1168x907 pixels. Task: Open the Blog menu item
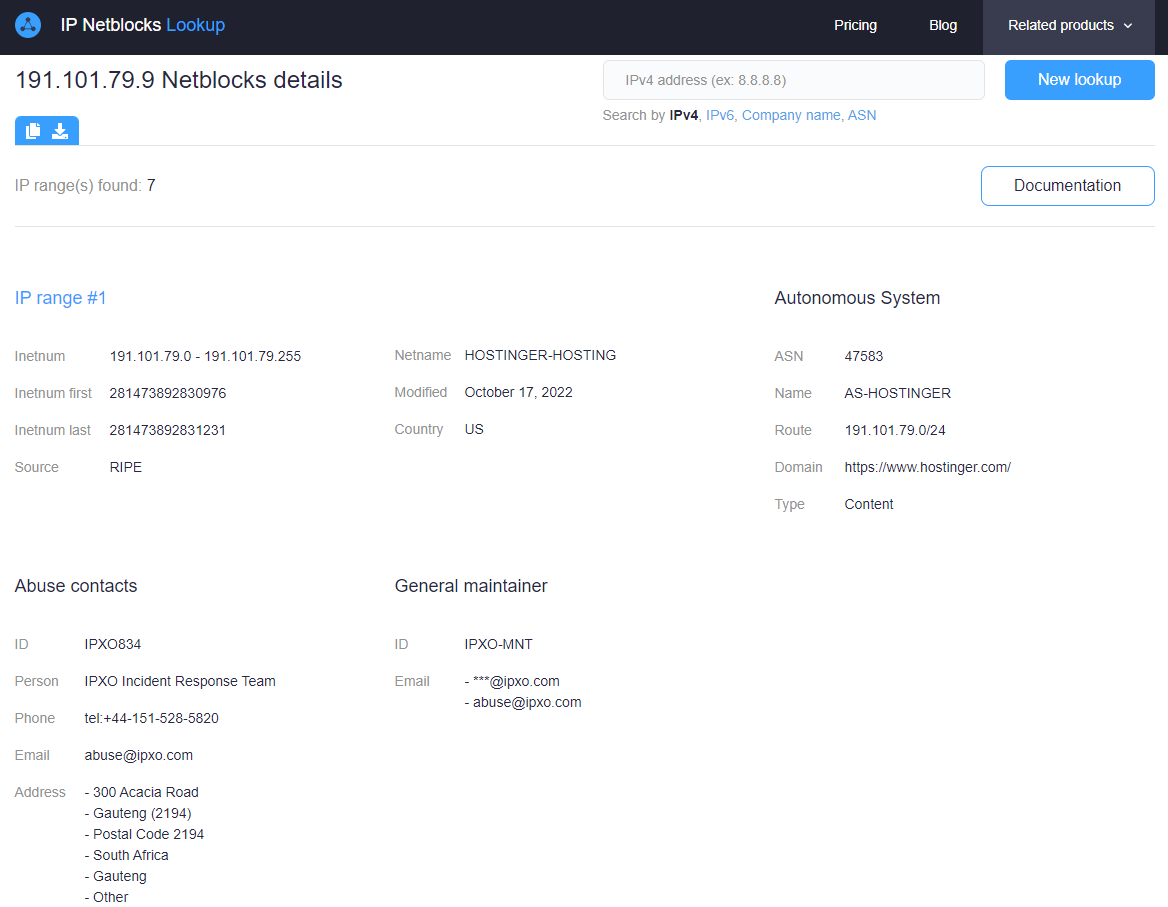942,25
